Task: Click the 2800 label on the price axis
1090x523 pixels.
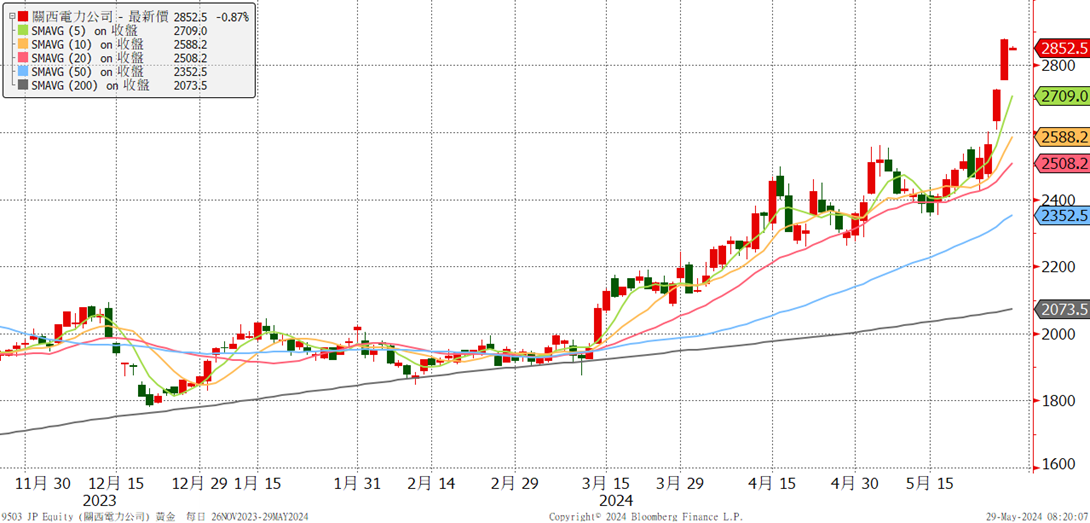Action: tap(1059, 65)
